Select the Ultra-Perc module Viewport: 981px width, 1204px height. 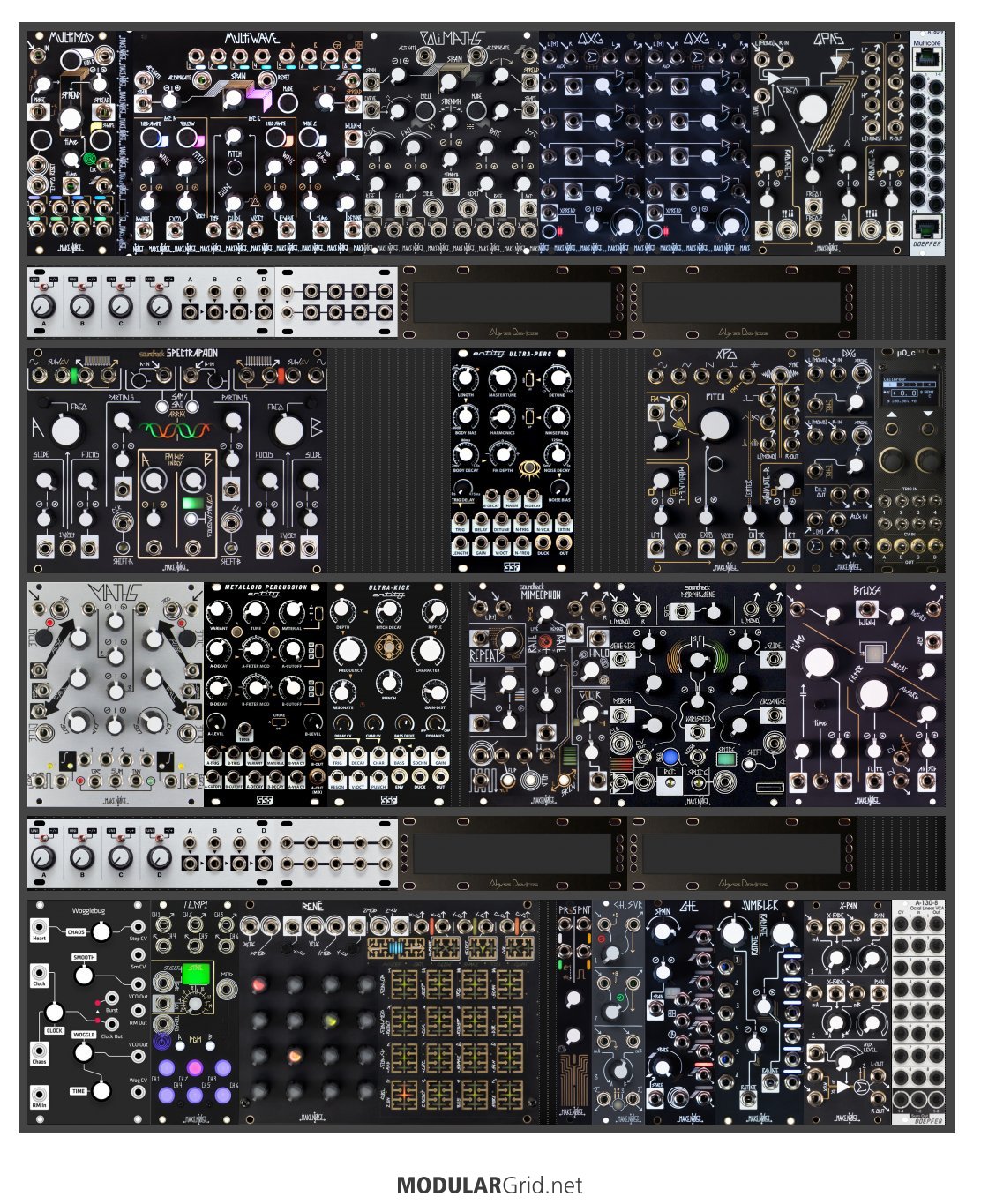[x=513, y=460]
